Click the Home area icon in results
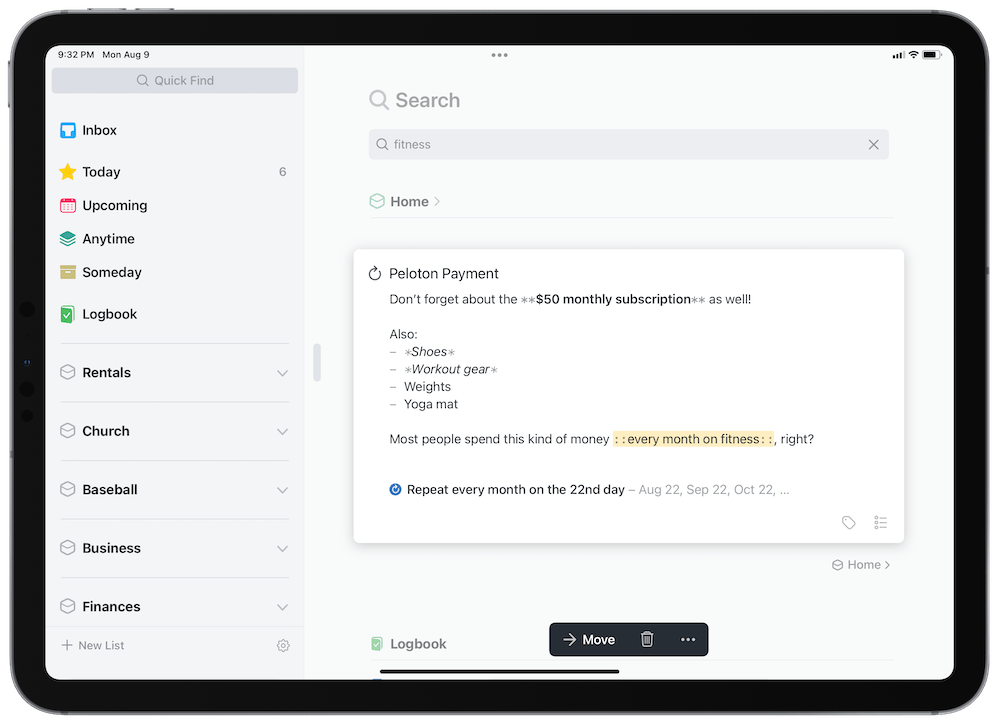This screenshot has width=1000, height=725. pyautogui.click(x=377, y=201)
